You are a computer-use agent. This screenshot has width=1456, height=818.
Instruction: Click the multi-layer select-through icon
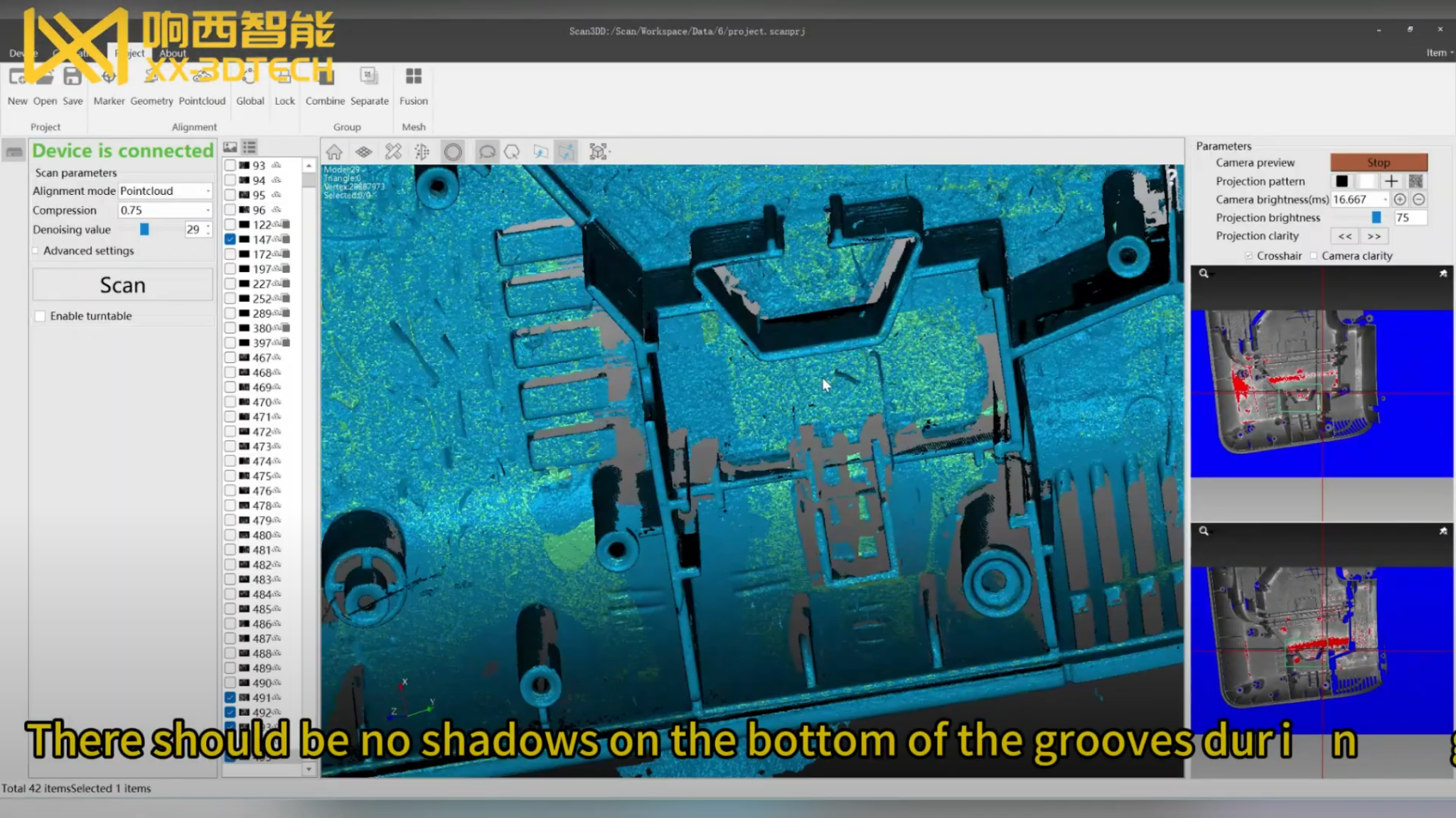pos(567,151)
